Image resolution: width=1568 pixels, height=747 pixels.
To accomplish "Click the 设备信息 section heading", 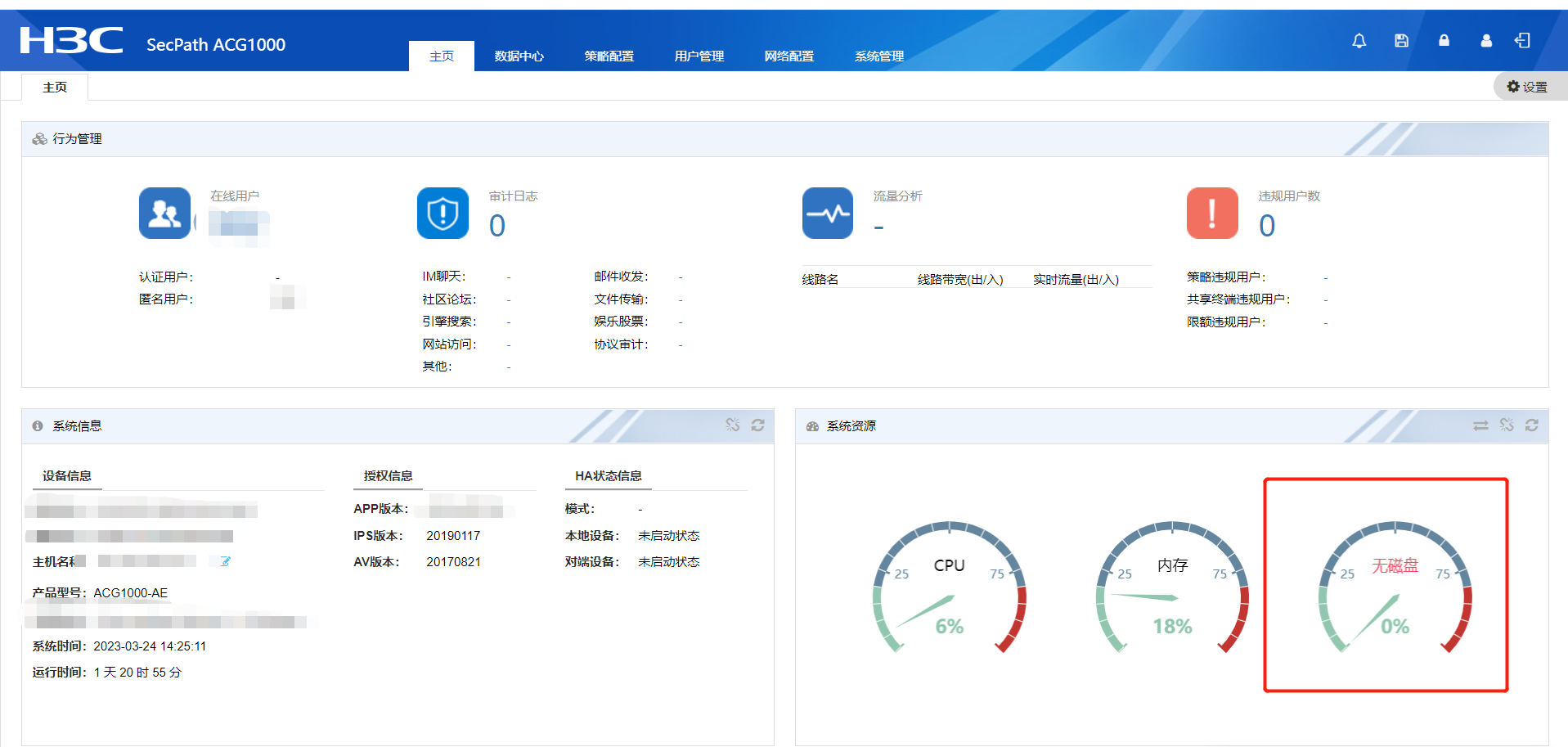I will [x=67, y=476].
